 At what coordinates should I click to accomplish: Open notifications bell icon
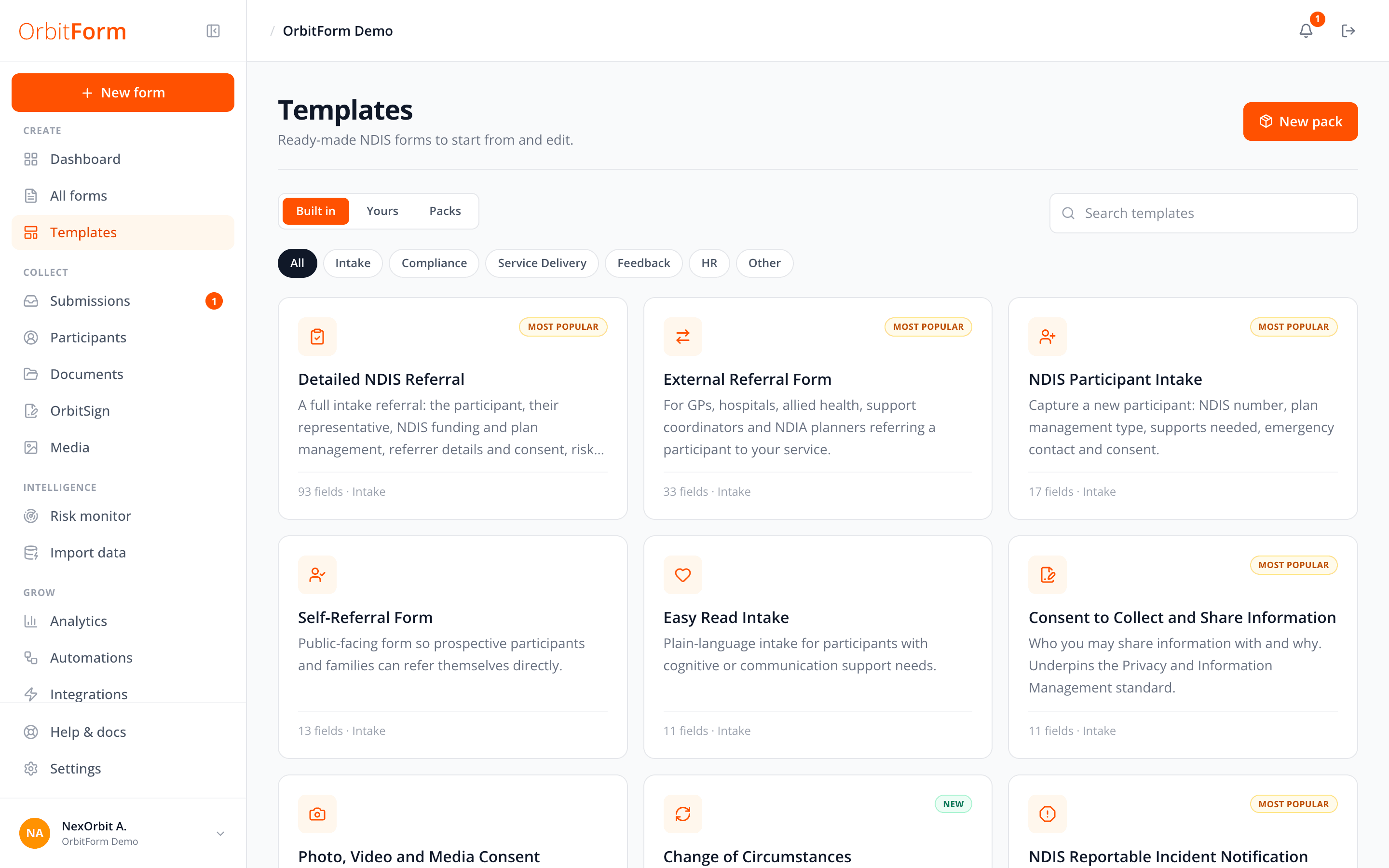(x=1306, y=31)
